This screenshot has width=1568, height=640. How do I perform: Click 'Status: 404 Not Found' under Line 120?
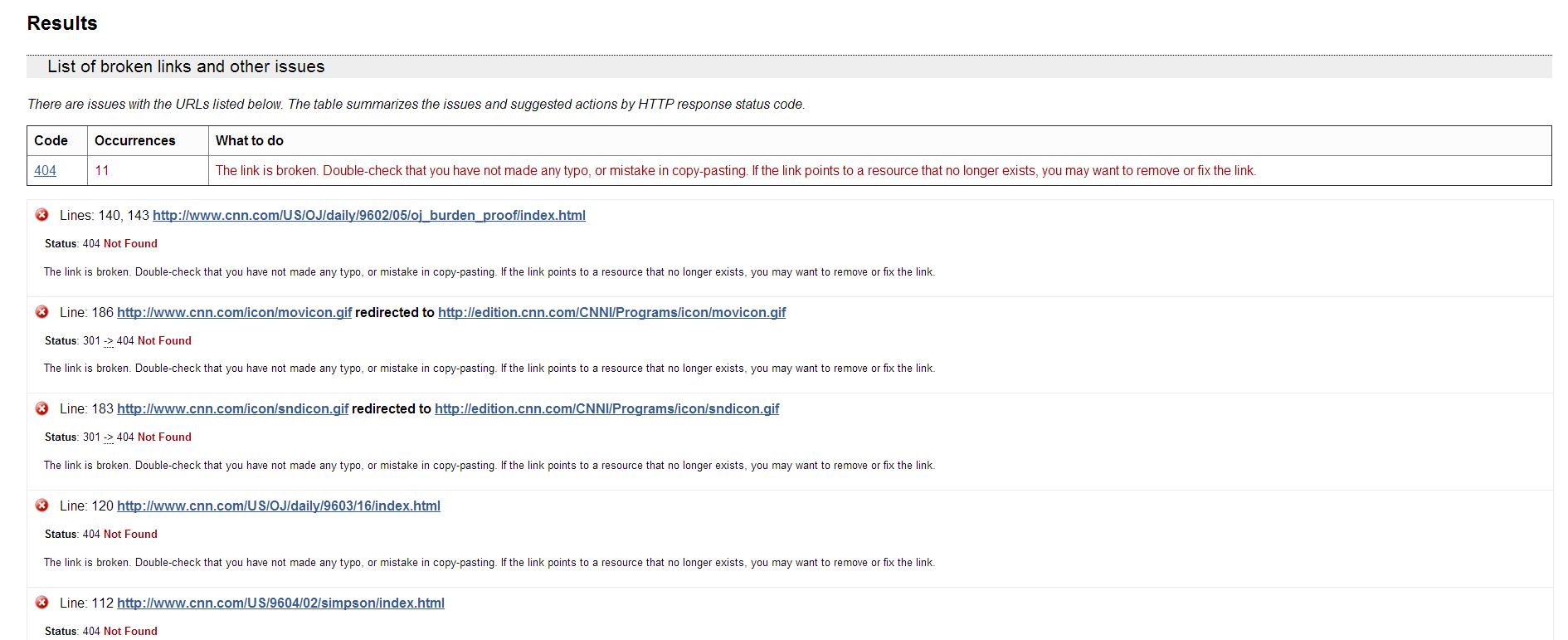(x=101, y=534)
